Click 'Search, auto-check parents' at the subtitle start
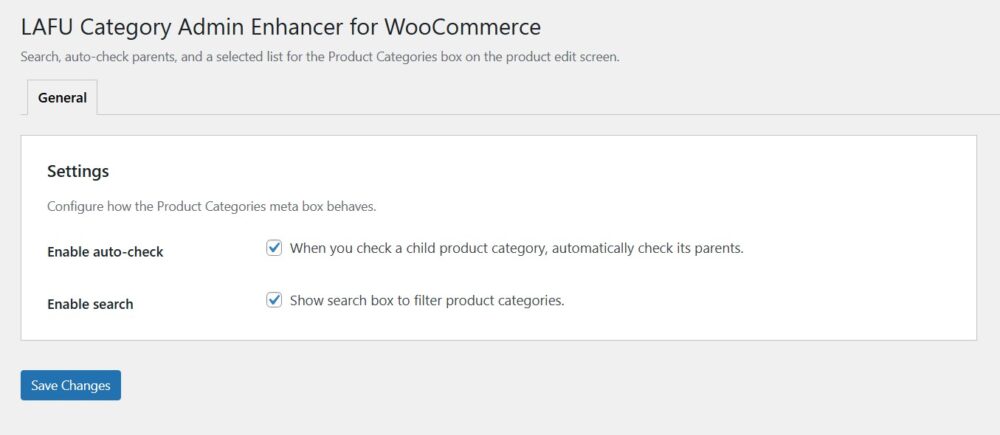The height and width of the screenshot is (435, 1000). click(98, 57)
